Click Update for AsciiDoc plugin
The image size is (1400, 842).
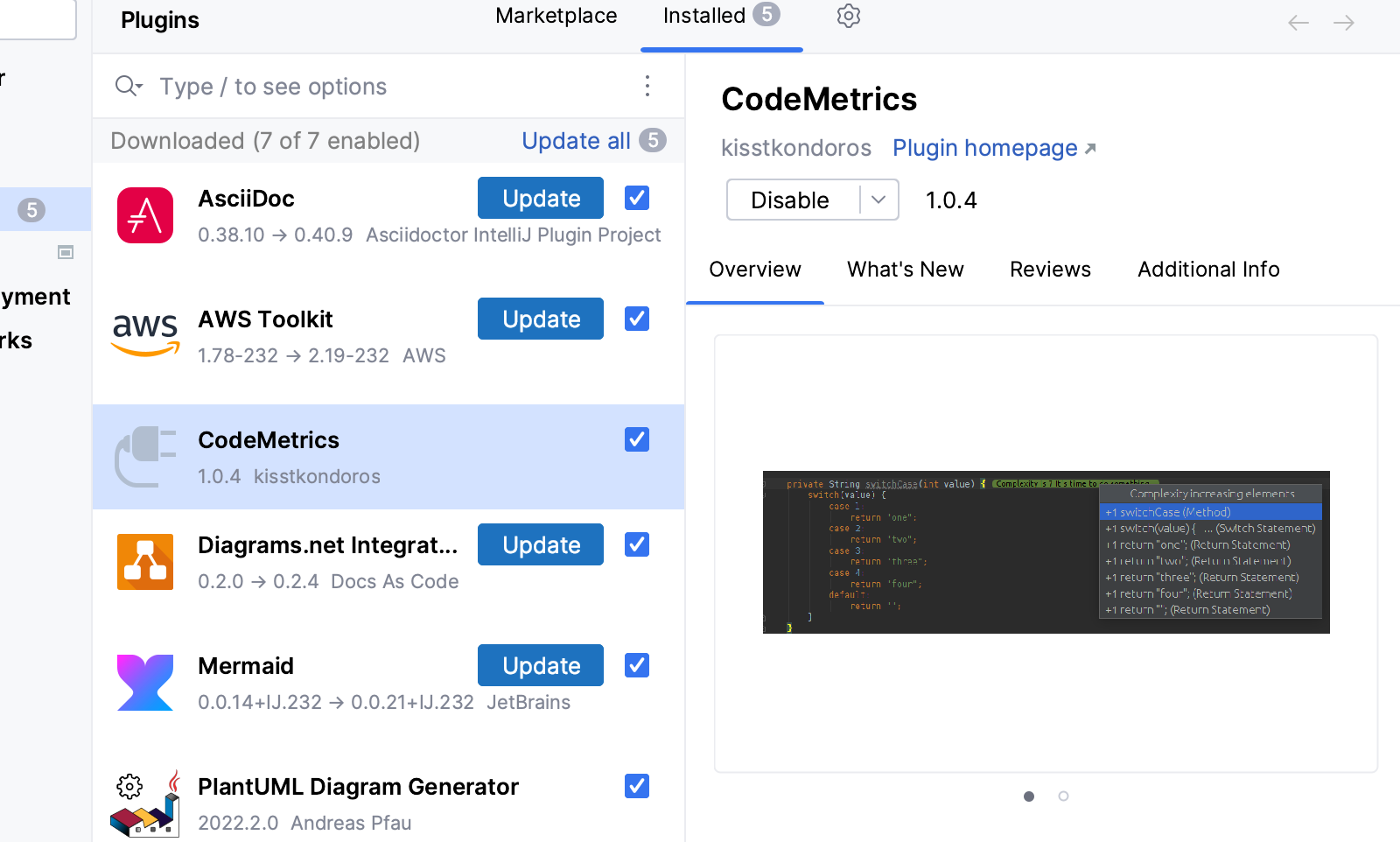(x=541, y=198)
